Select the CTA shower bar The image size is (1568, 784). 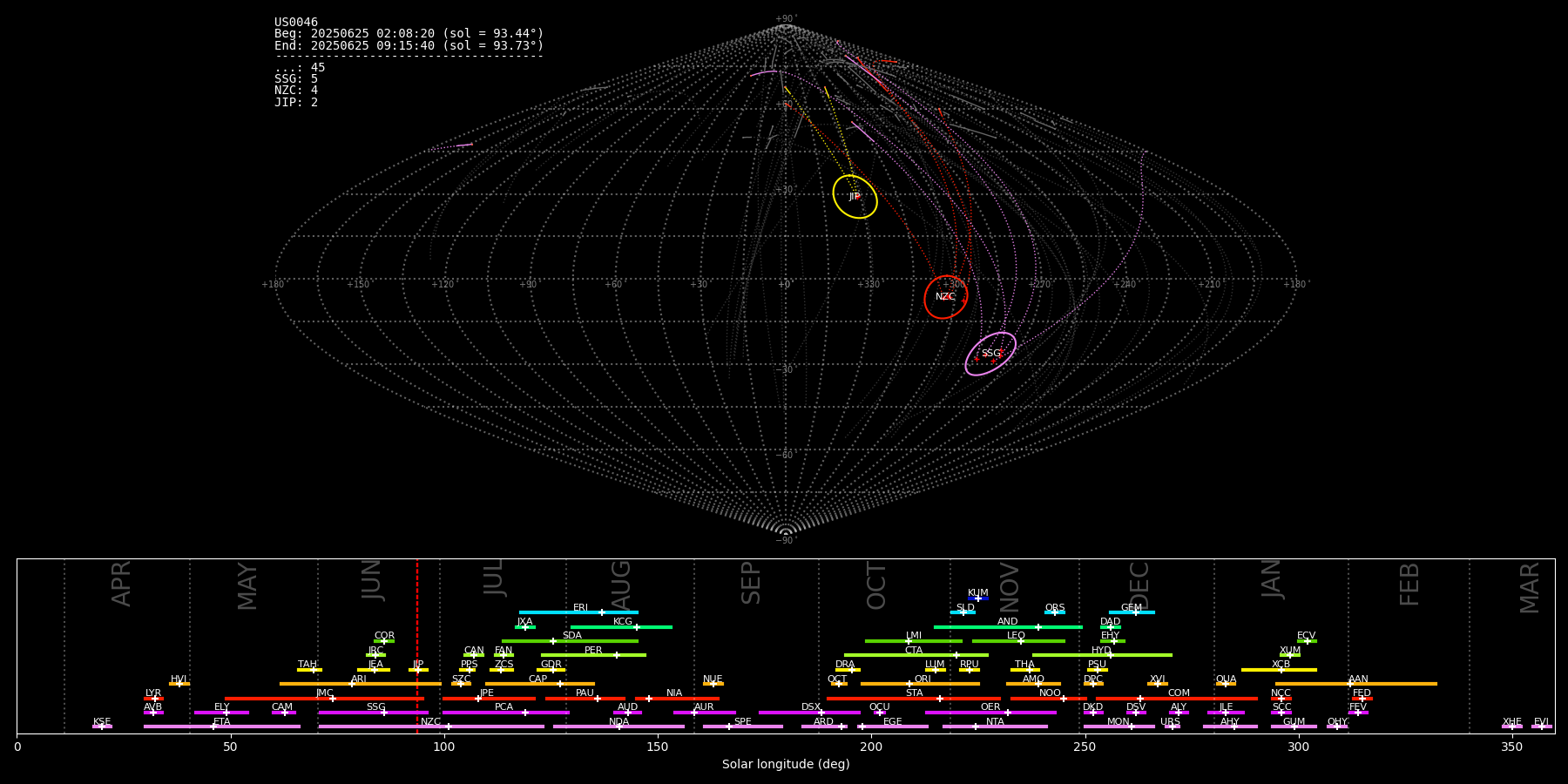(916, 655)
